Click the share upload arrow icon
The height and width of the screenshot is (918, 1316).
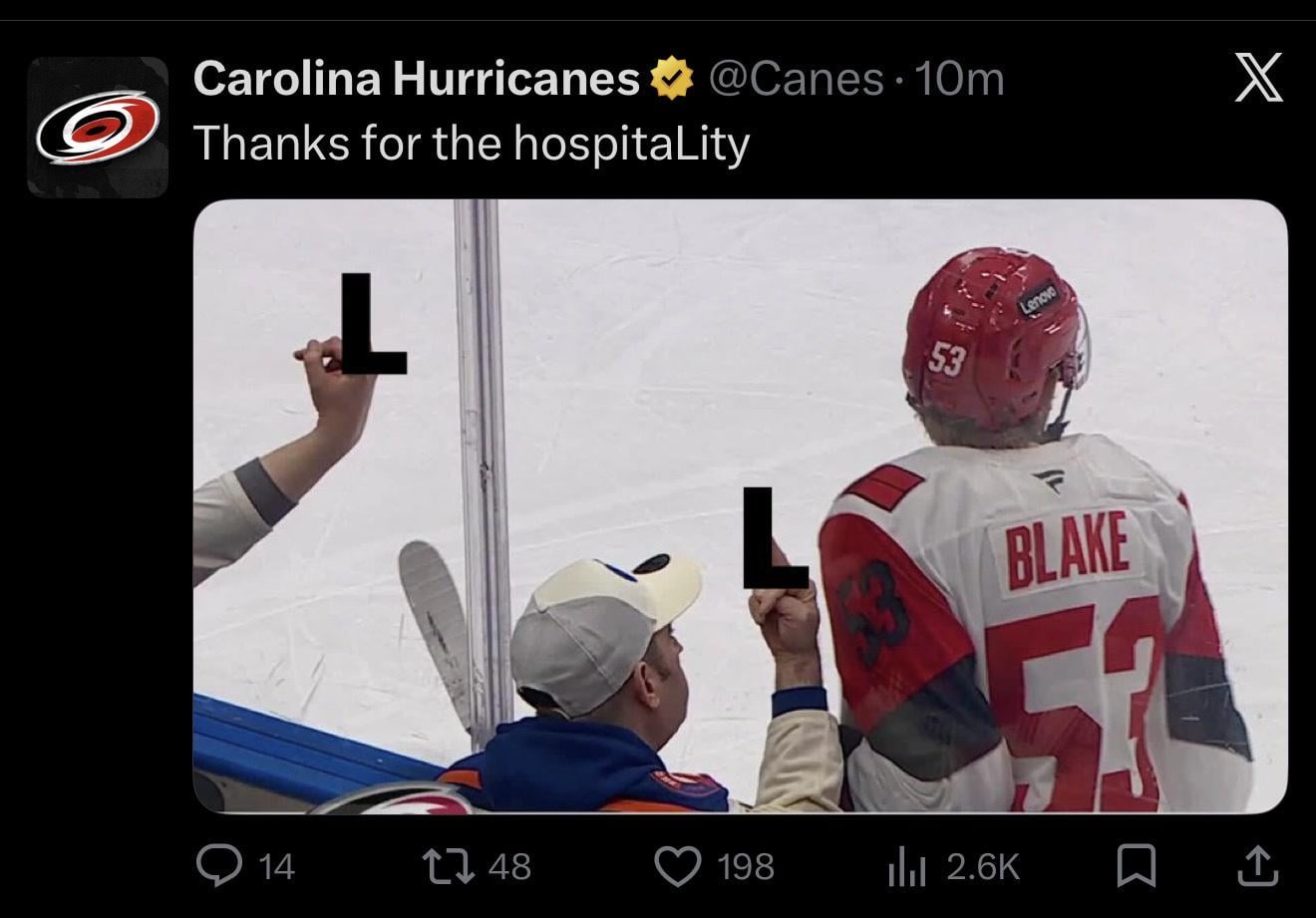coord(1257,865)
